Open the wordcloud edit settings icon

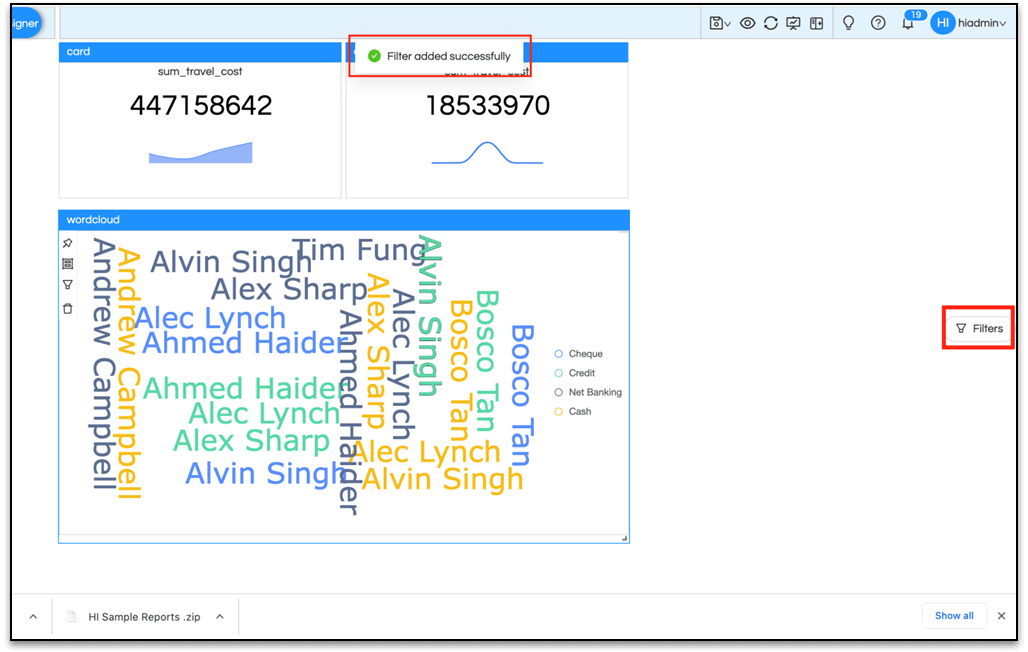pos(68,264)
